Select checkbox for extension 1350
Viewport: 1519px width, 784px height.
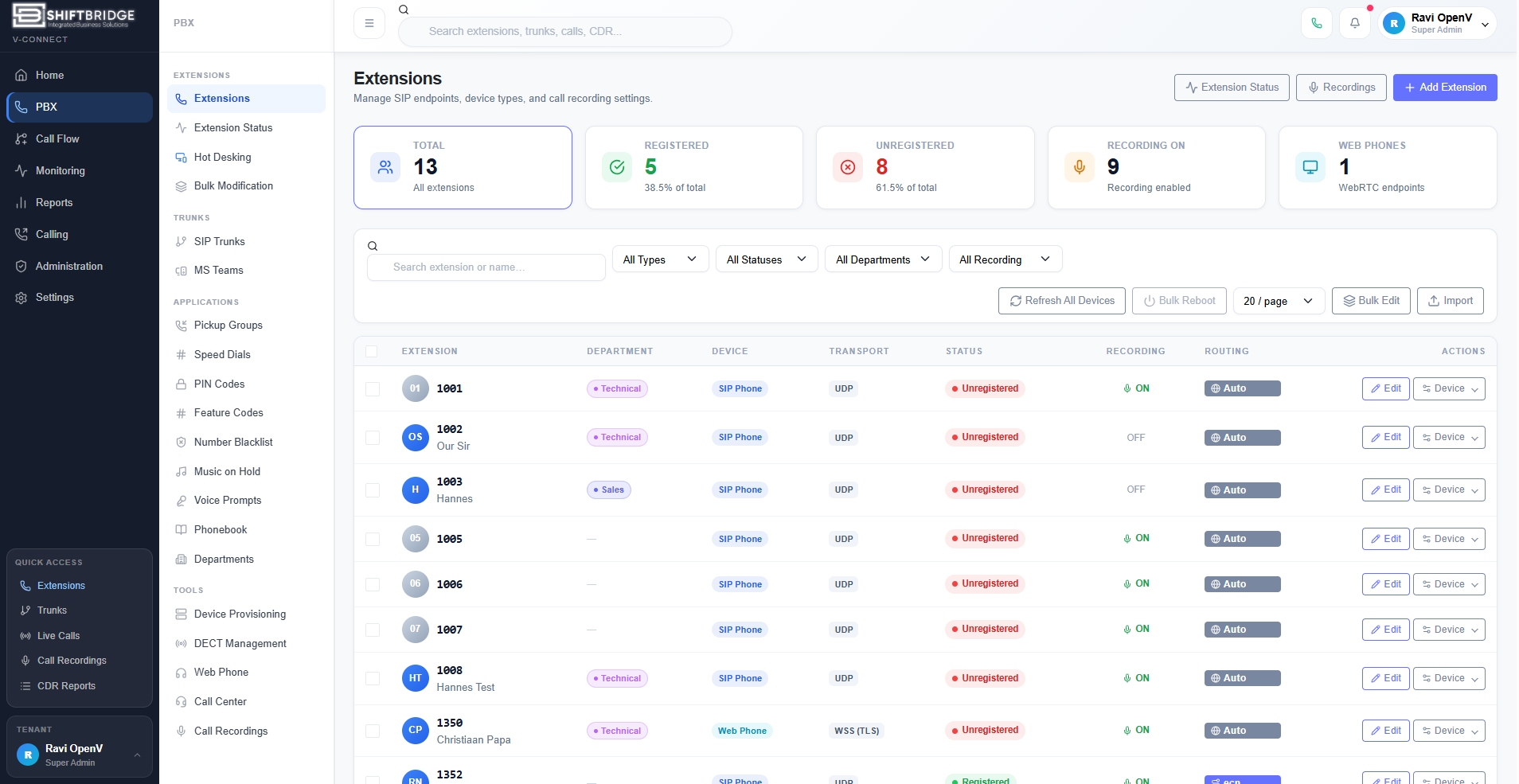click(373, 731)
